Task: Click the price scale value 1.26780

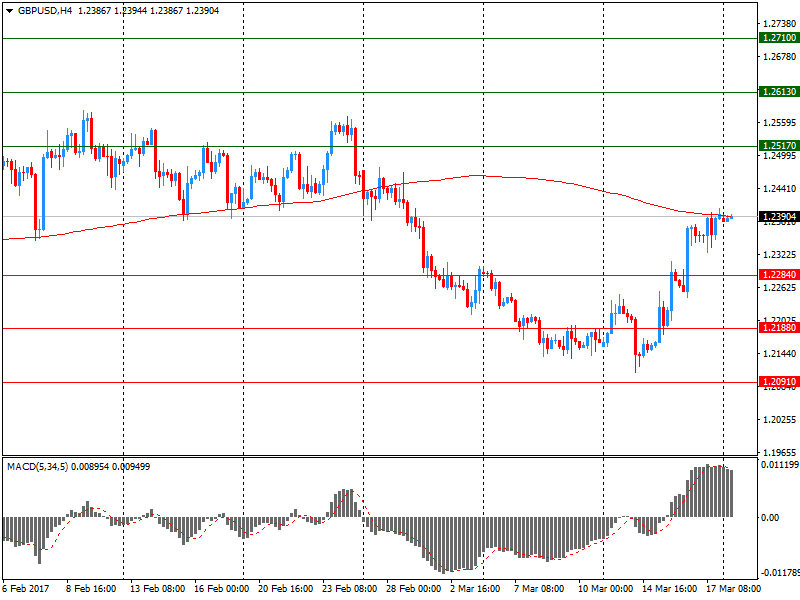Action: (780, 57)
